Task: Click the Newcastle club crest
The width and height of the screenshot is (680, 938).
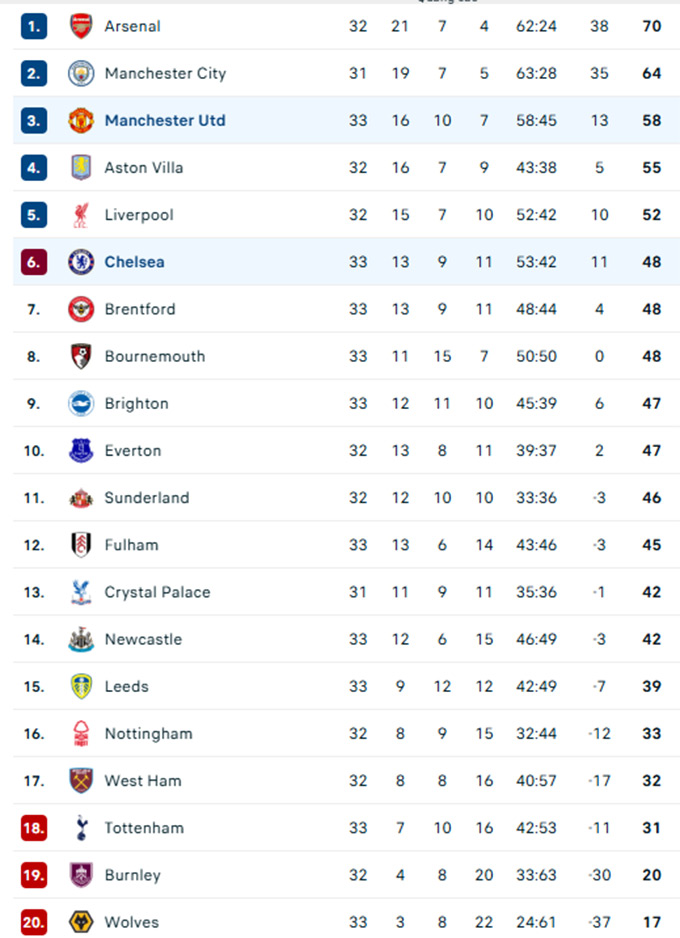Action: (x=81, y=639)
